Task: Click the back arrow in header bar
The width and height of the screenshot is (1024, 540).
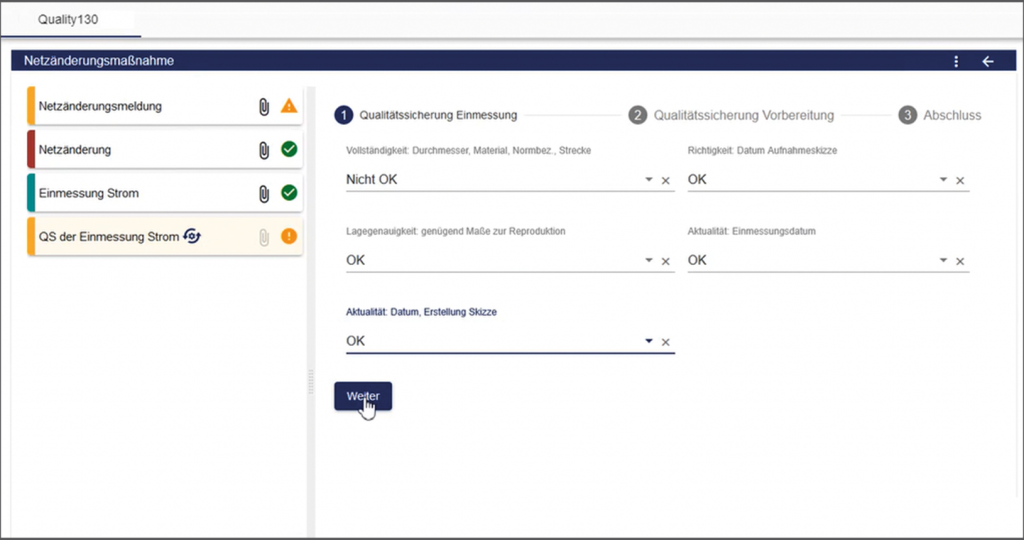Action: click(x=988, y=62)
